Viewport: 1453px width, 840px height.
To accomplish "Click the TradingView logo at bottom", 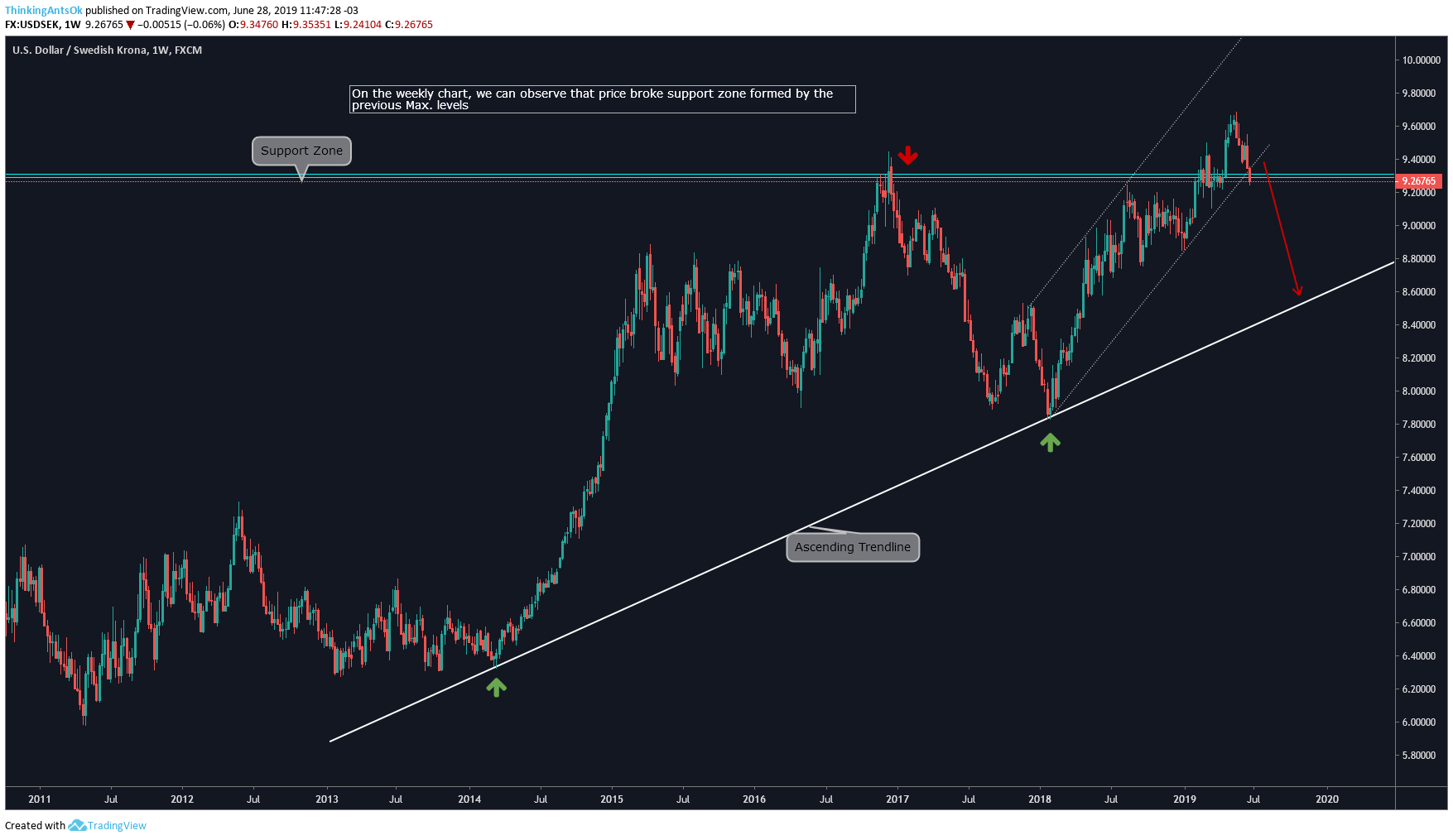I will click(108, 825).
